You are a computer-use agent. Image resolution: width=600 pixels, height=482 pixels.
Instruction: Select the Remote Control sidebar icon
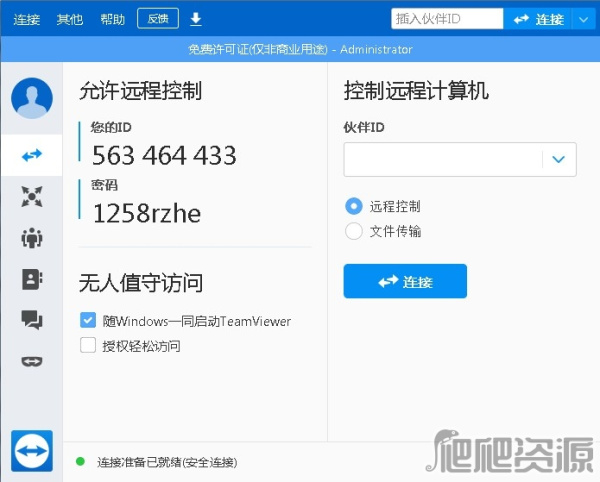click(32, 155)
